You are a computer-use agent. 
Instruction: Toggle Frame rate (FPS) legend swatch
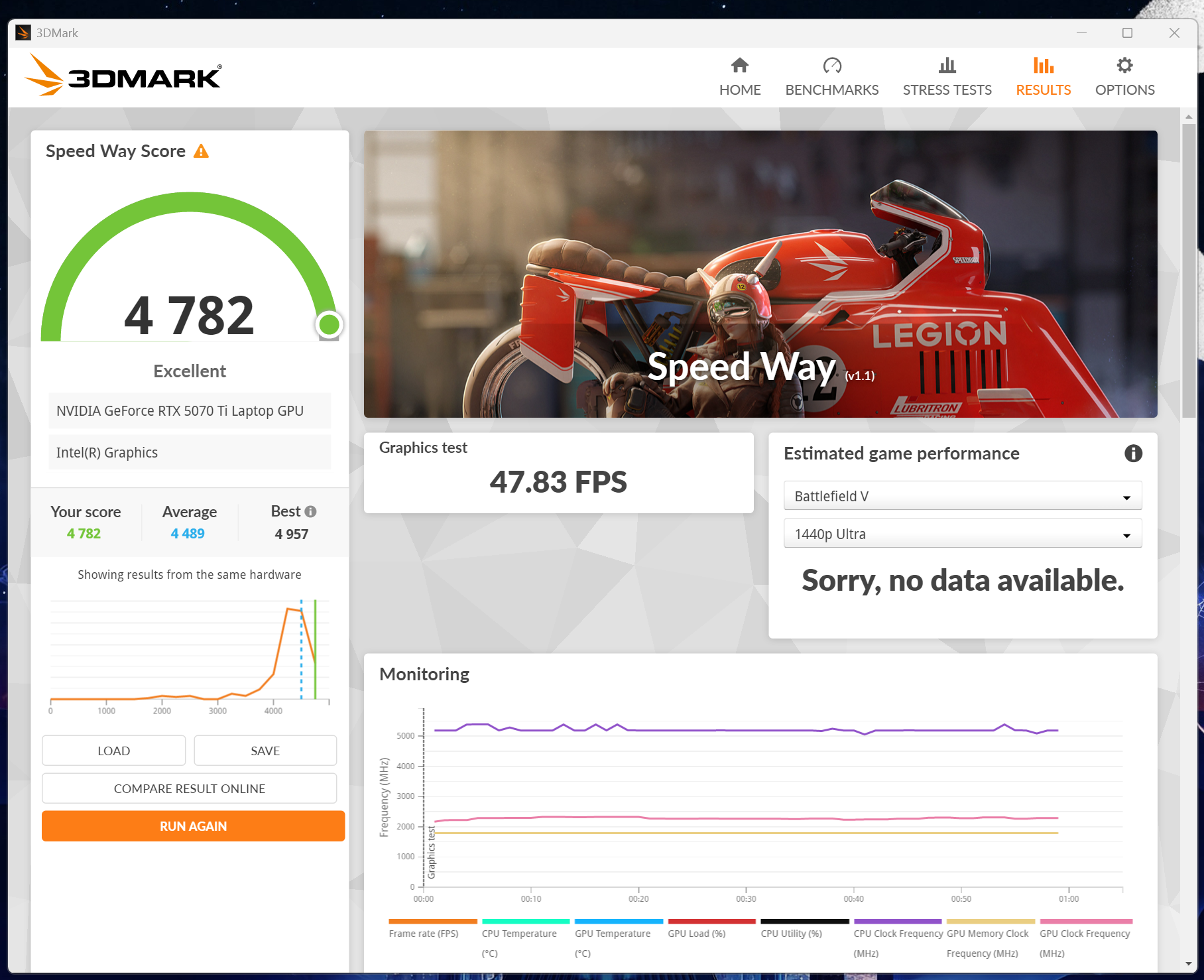432,921
